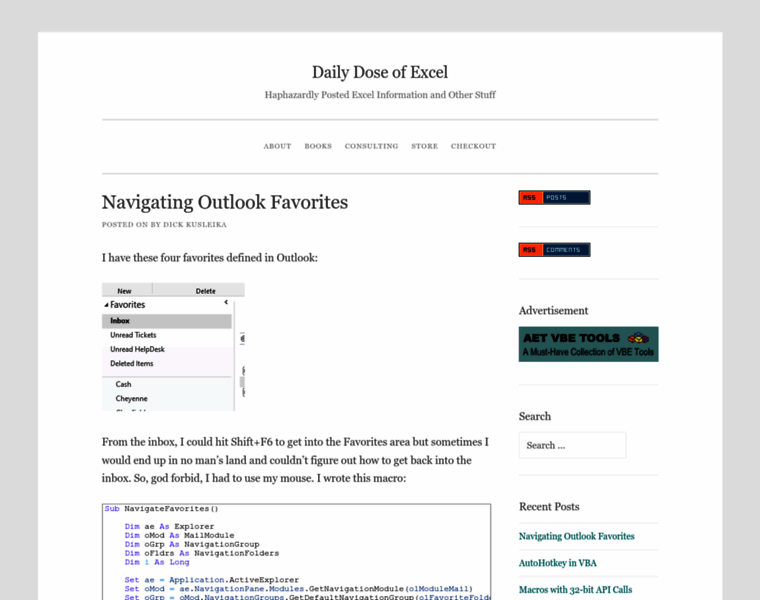The image size is (760, 600).
Task: Click the Advertisement sidebar heading
Action: point(553,311)
